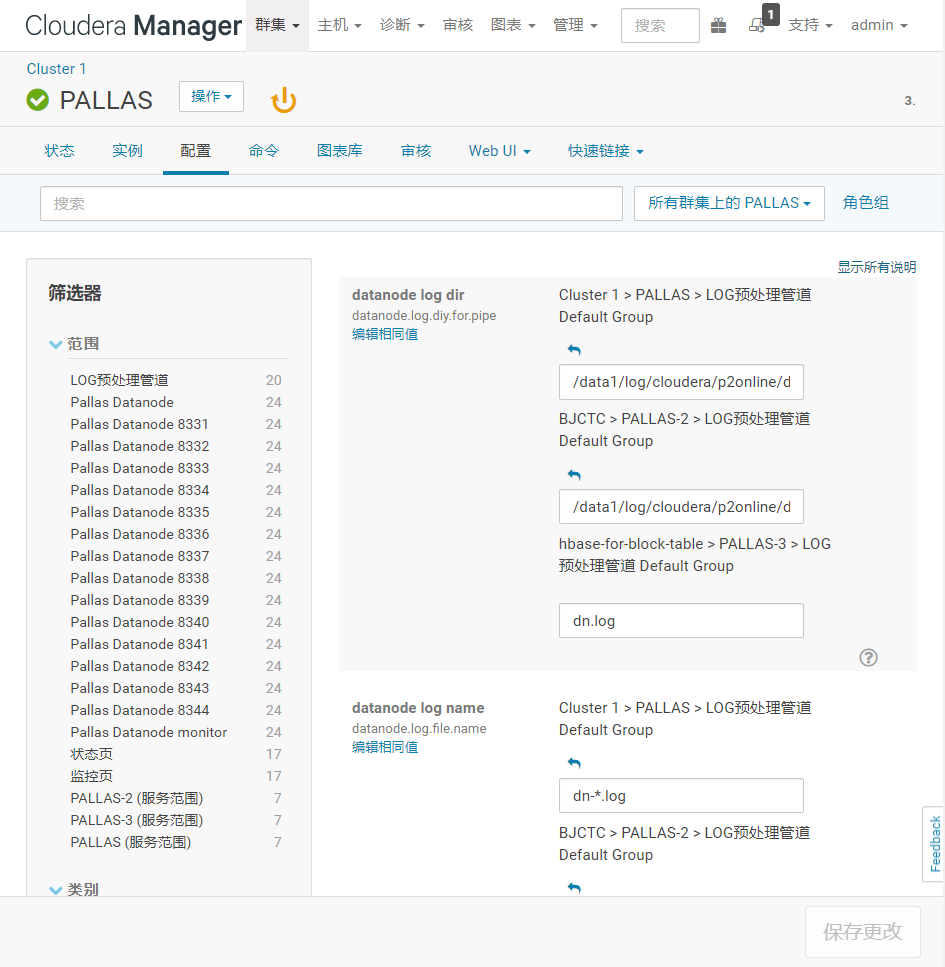945x967 pixels.
Task: Revert datanode log dir value with undo arrow
Action: 573,350
